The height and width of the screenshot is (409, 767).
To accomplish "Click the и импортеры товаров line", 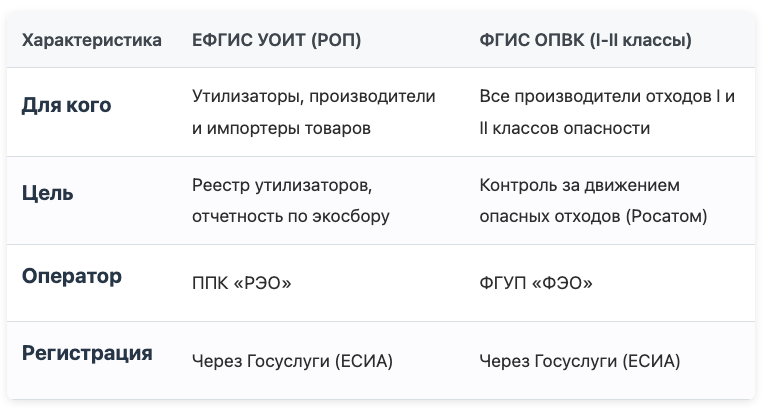I will click(281, 128).
